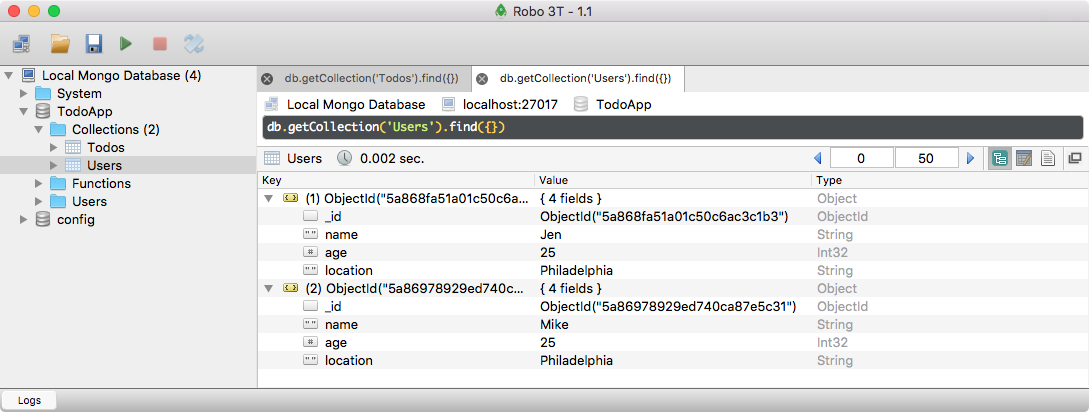The image size is (1089, 412).
Task: Click the Connect to database toolbar icon
Action: point(22,44)
